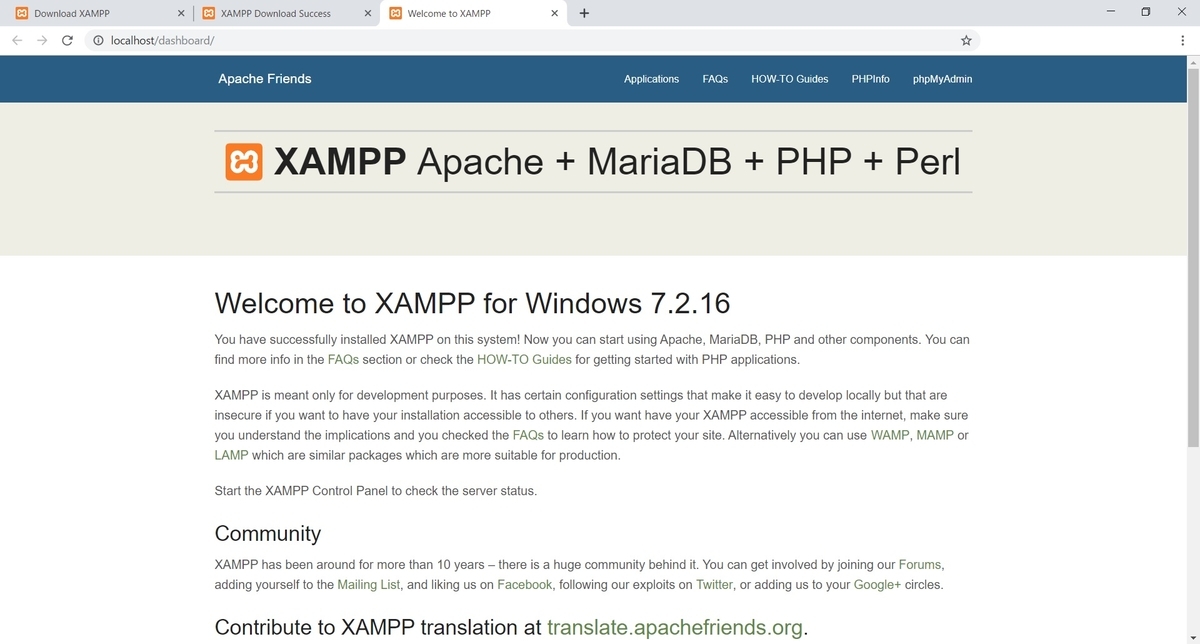The image size is (1200, 644).
Task: Open HOW-TO Guides in navigation bar
Action: click(790, 79)
